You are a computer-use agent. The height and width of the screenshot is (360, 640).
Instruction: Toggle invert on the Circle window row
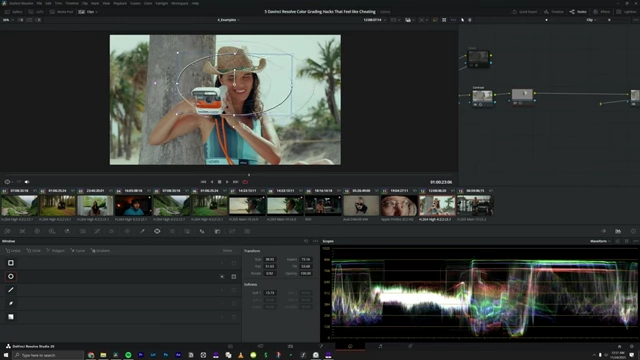pos(222,276)
